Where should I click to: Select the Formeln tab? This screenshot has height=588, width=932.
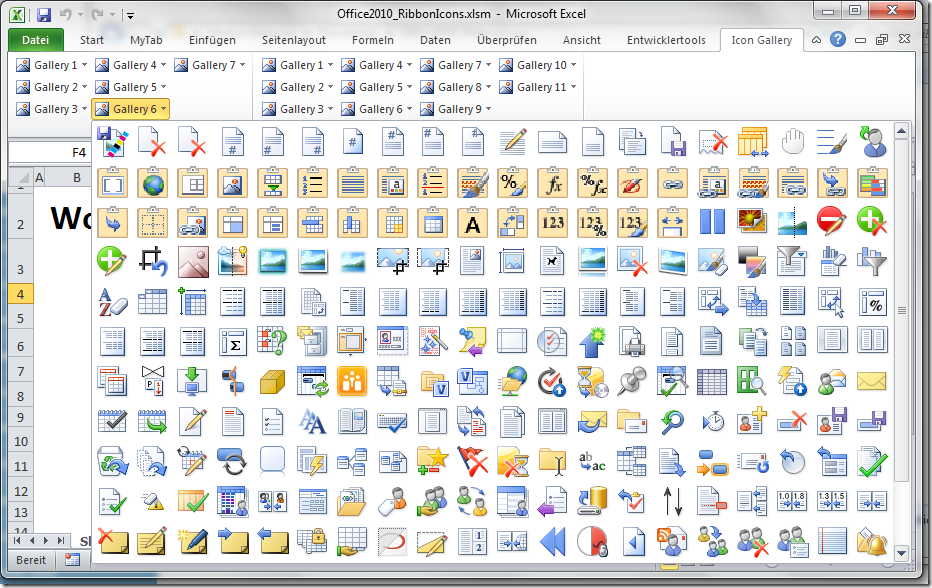click(x=373, y=40)
